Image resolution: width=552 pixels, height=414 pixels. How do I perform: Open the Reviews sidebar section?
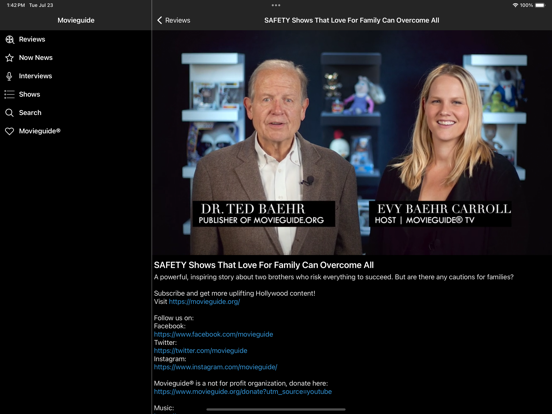point(75,39)
